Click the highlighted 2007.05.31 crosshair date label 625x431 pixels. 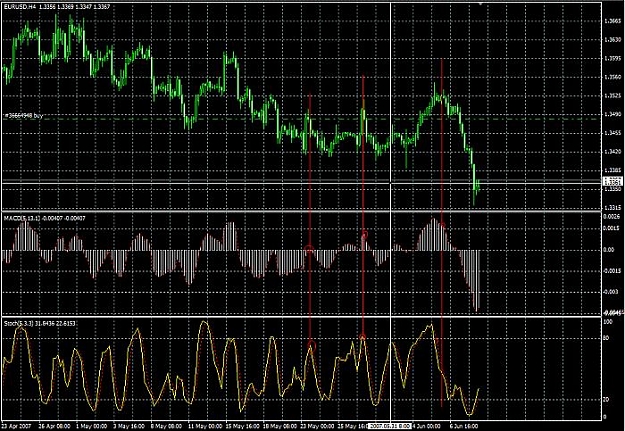pos(390,426)
